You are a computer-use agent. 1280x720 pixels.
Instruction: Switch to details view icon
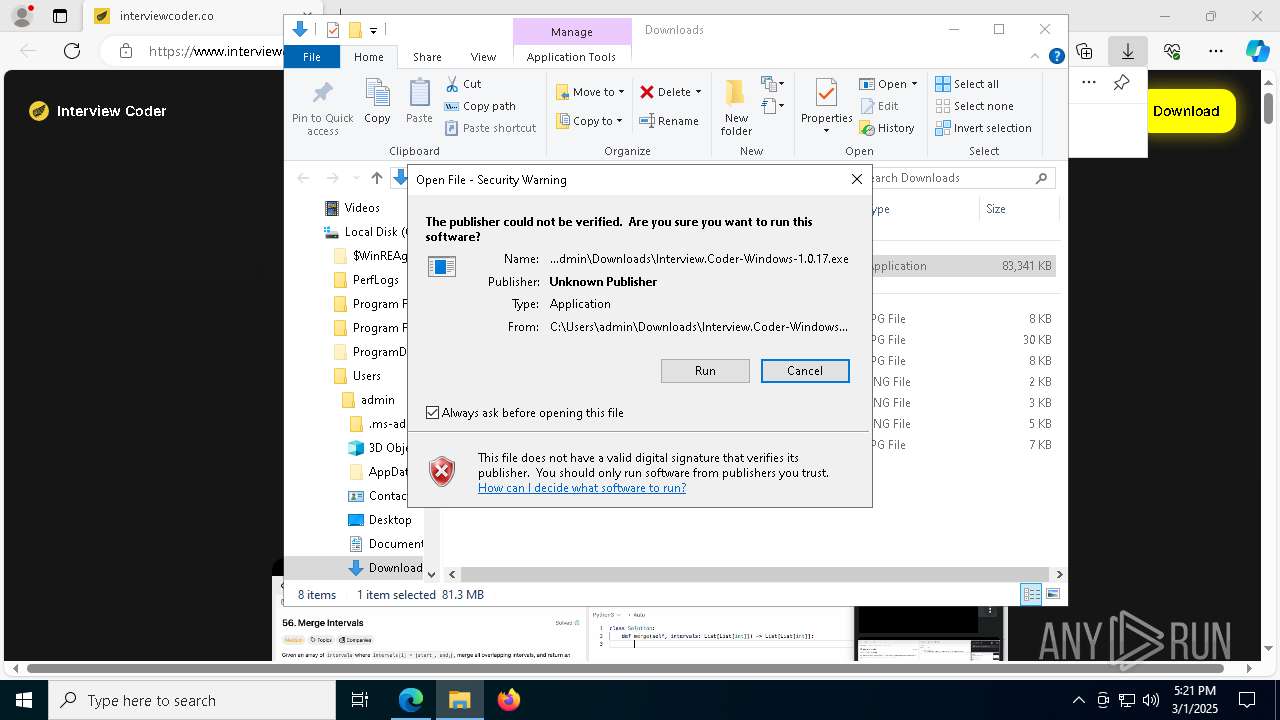pos(1031,595)
